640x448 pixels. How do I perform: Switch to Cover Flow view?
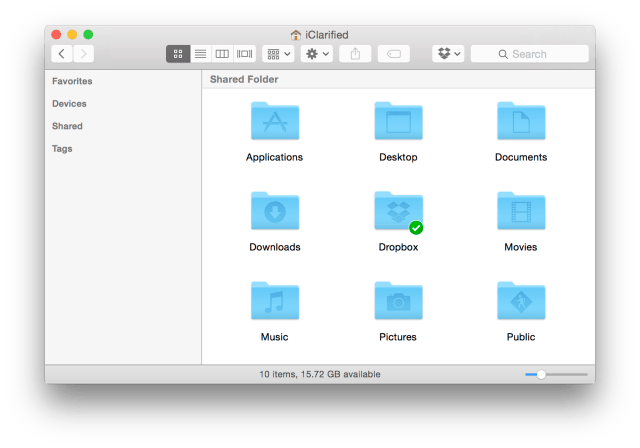[x=244, y=54]
